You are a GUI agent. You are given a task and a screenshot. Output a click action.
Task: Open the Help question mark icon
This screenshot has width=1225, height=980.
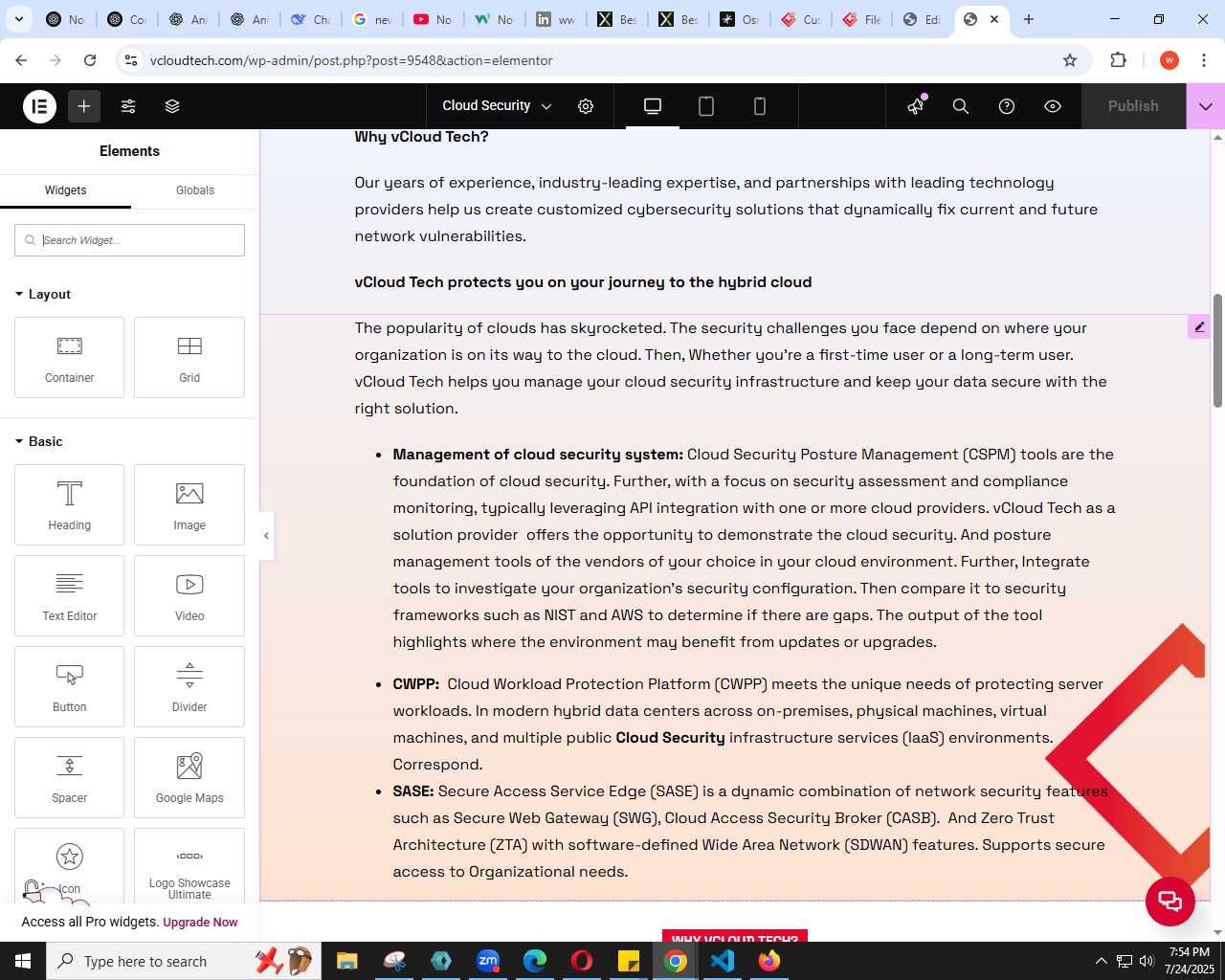pyautogui.click(x=1007, y=106)
